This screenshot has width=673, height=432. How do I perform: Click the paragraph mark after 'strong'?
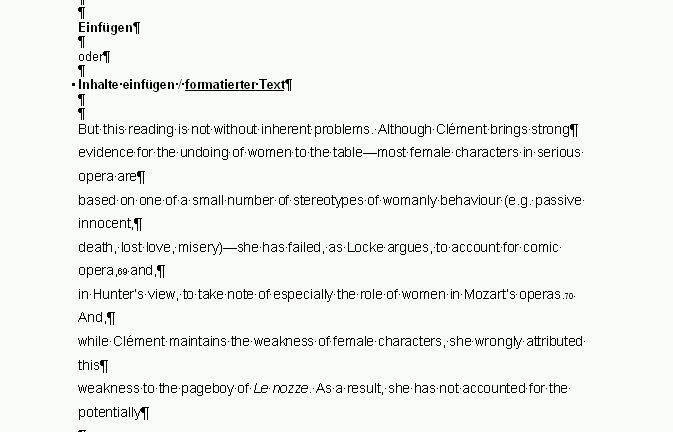coord(574,130)
